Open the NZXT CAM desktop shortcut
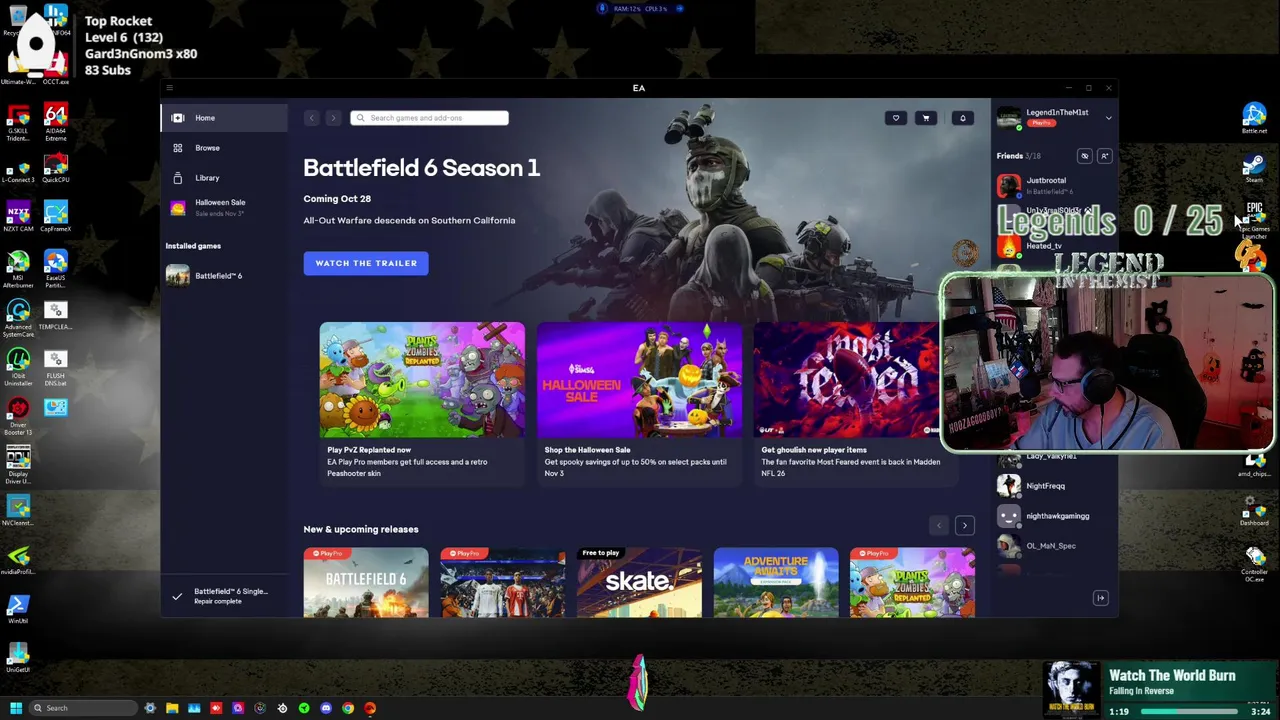1280x720 pixels. coord(18,217)
